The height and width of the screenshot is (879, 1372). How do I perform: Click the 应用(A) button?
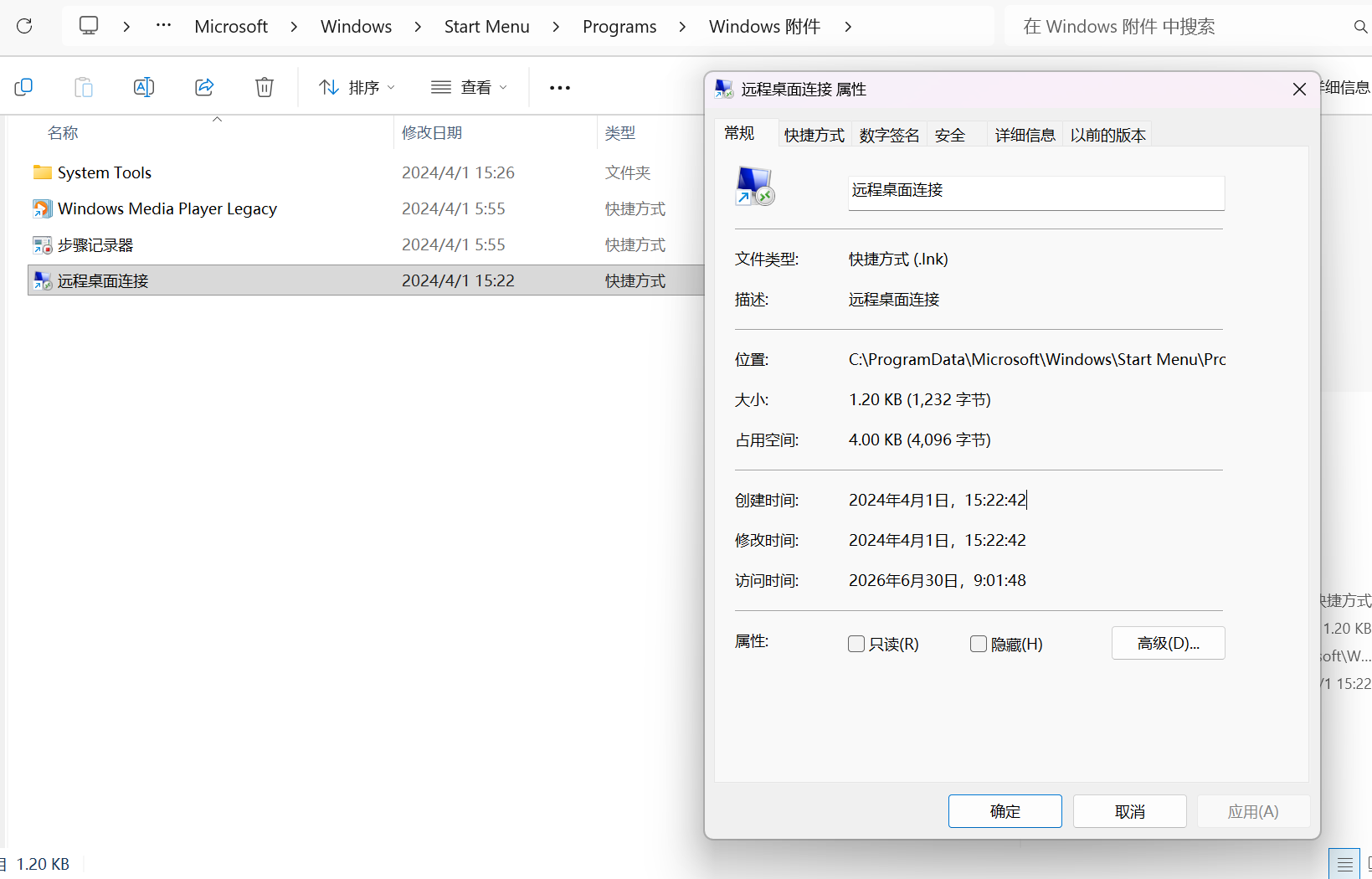point(1253,811)
